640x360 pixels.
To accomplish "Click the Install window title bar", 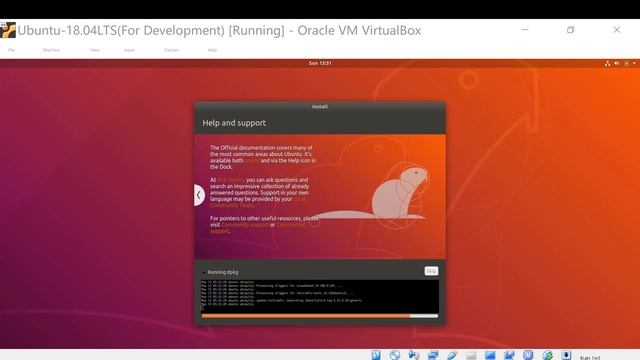I will [320, 107].
